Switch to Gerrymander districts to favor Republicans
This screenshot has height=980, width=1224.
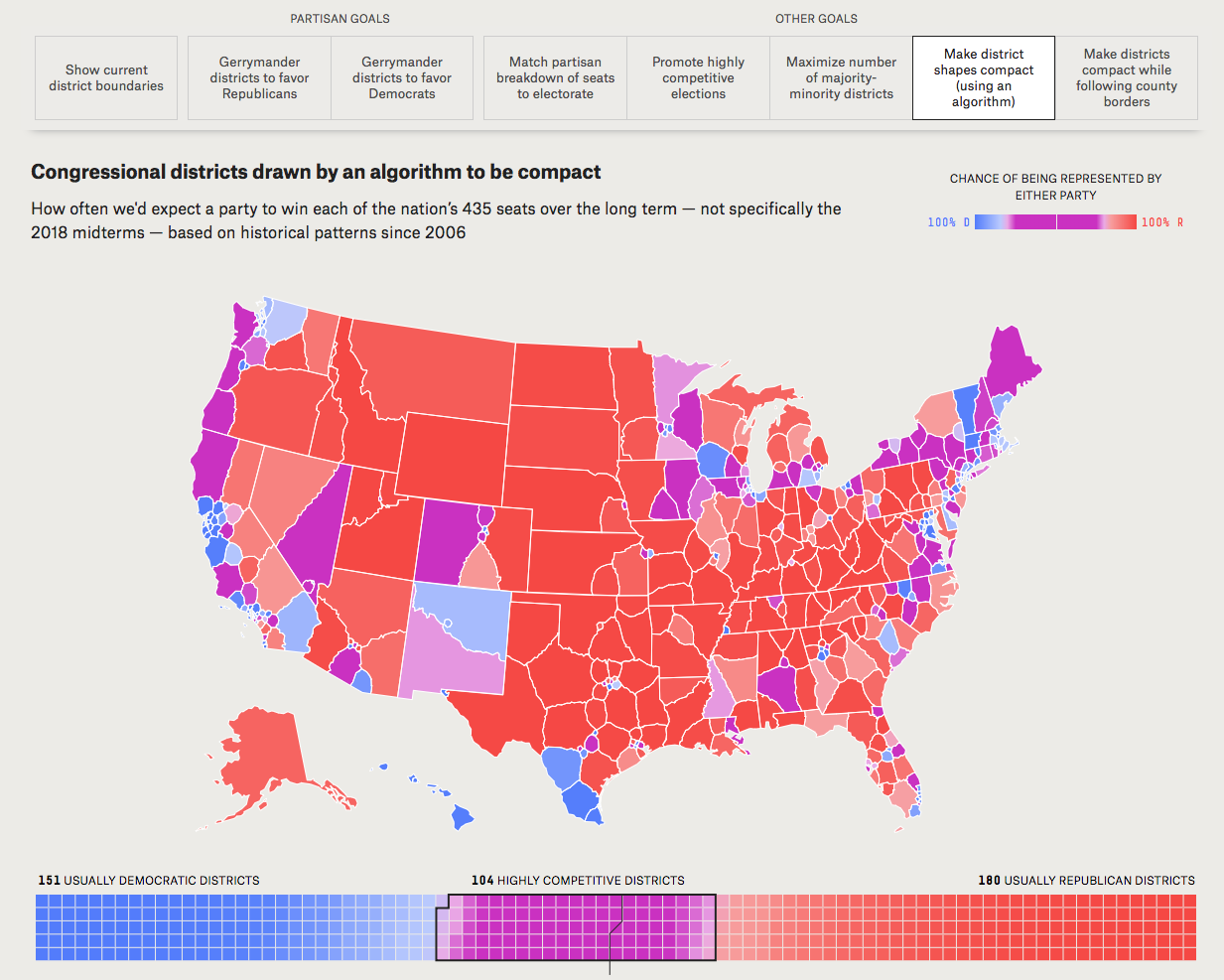tap(259, 78)
